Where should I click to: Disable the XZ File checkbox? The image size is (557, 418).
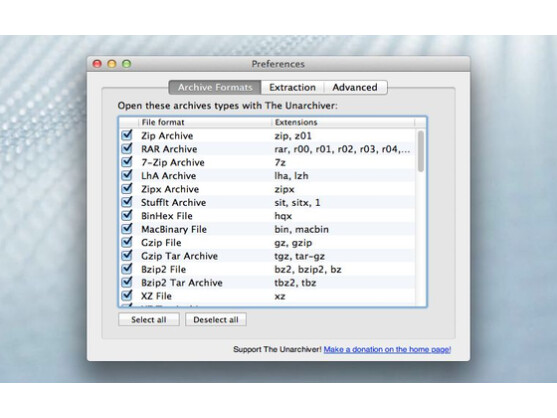(127, 295)
